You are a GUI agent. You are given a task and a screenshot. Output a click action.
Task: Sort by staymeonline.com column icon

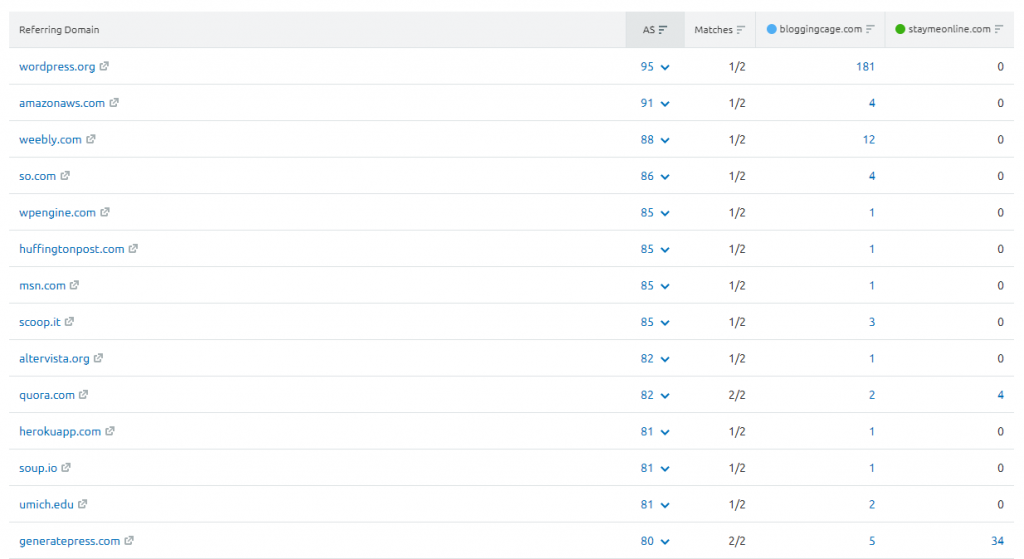tap(999, 29)
